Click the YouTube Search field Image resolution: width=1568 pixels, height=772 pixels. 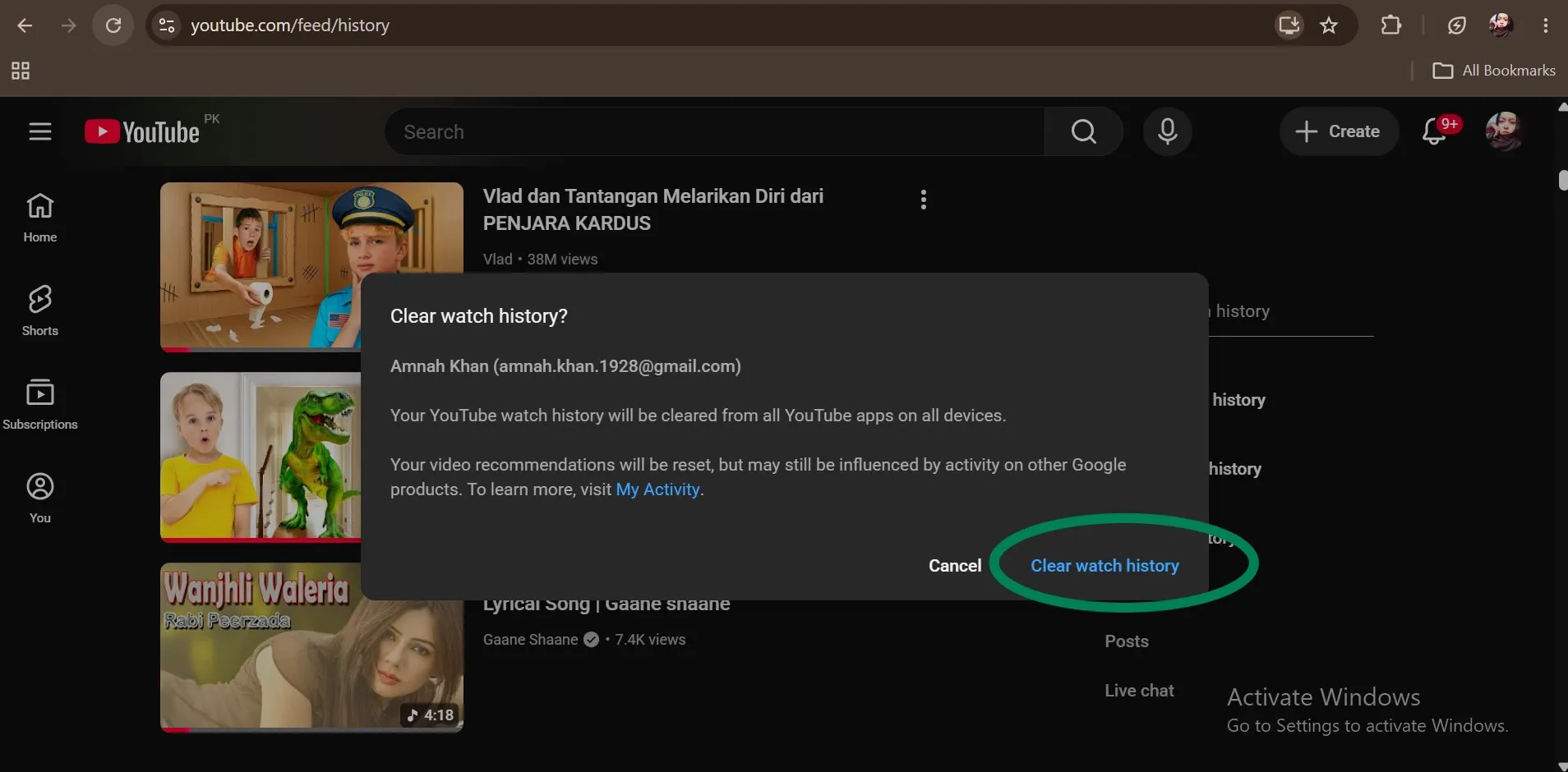click(715, 131)
